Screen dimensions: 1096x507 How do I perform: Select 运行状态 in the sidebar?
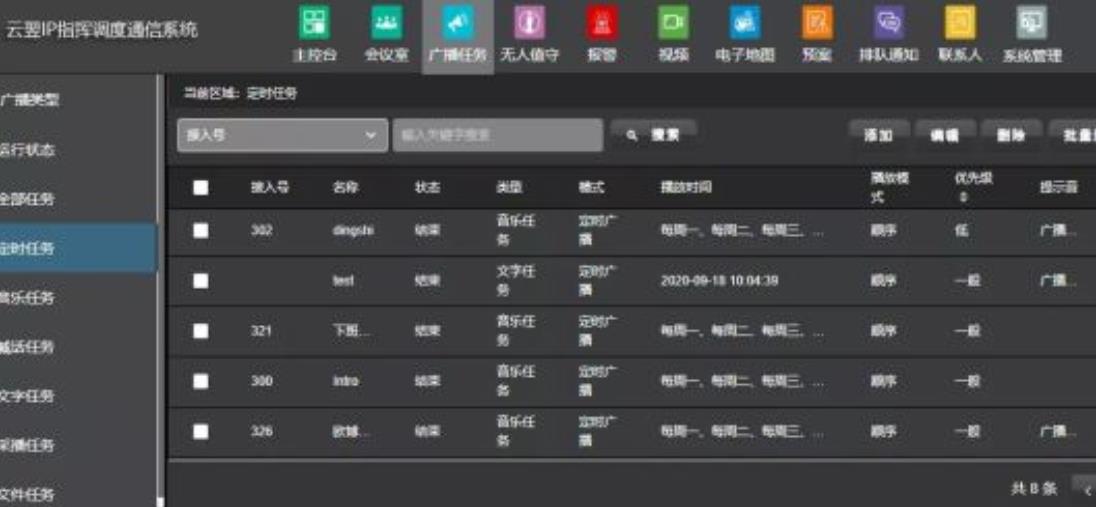pos(28,150)
